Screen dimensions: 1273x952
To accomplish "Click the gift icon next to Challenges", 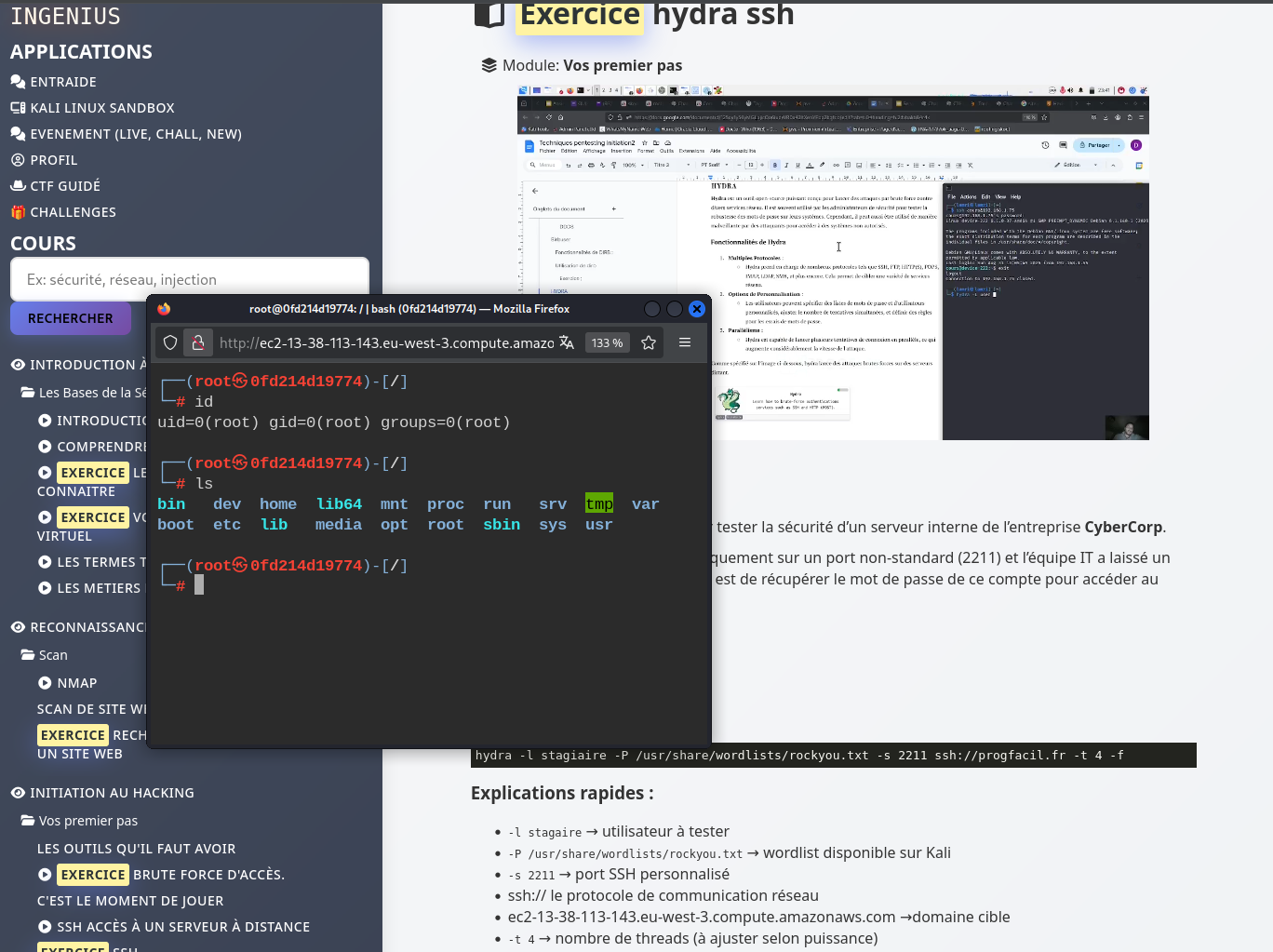I will coord(18,212).
